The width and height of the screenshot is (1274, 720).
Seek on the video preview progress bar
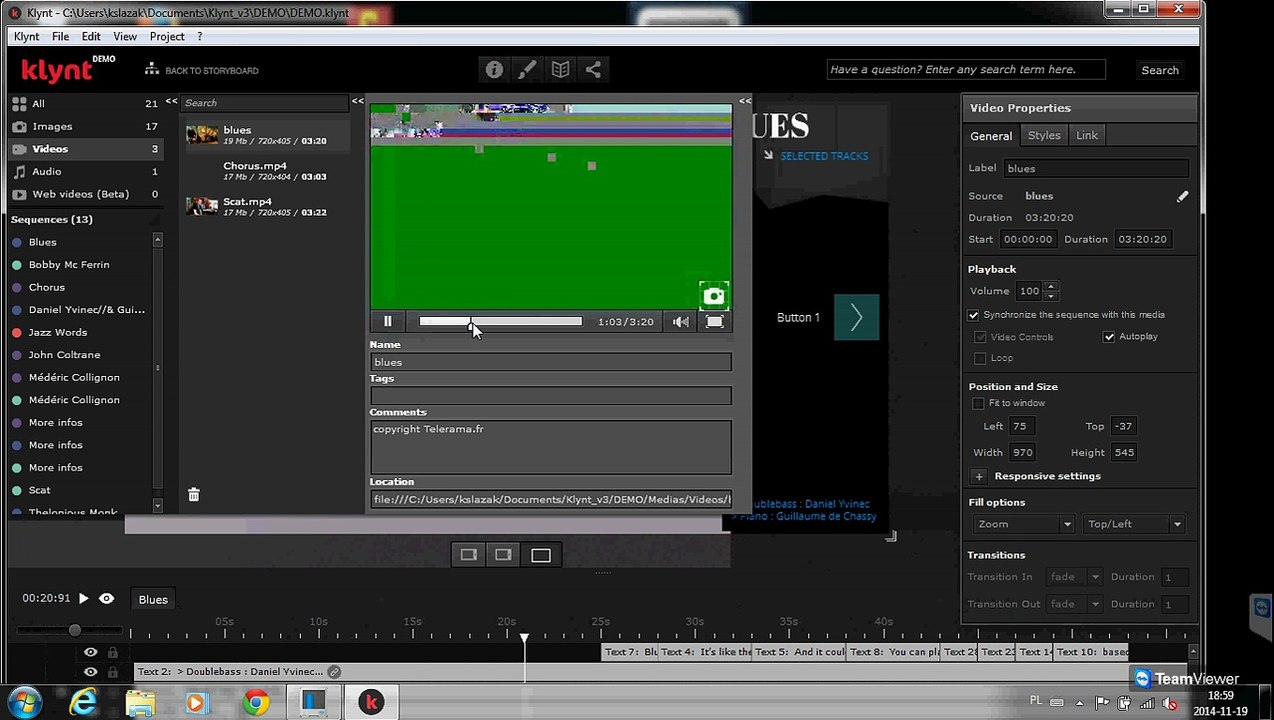[x=500, y=321]
